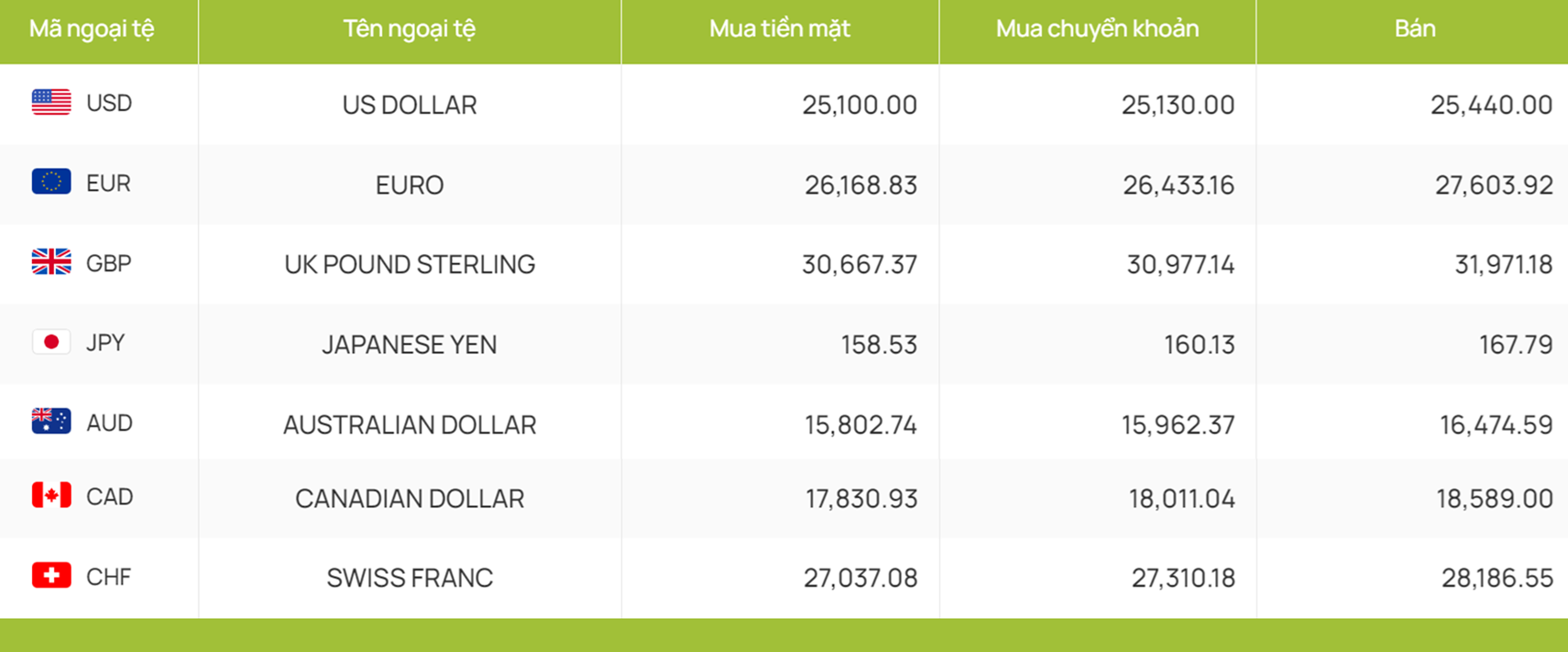Click the Mua chuyển khoản column header
The image size is (1568, 652).
click(1097, 29)
